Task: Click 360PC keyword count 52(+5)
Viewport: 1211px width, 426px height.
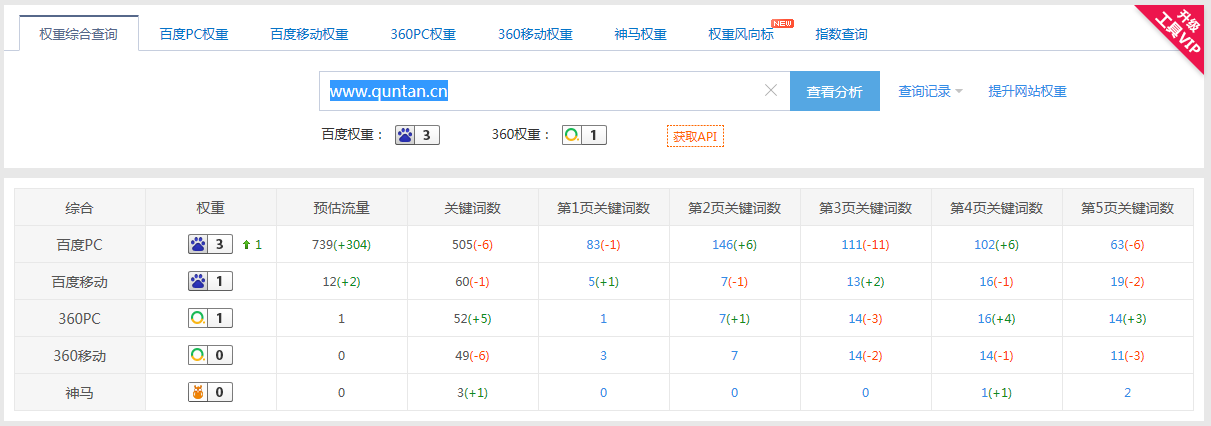Action: [472, 319]
